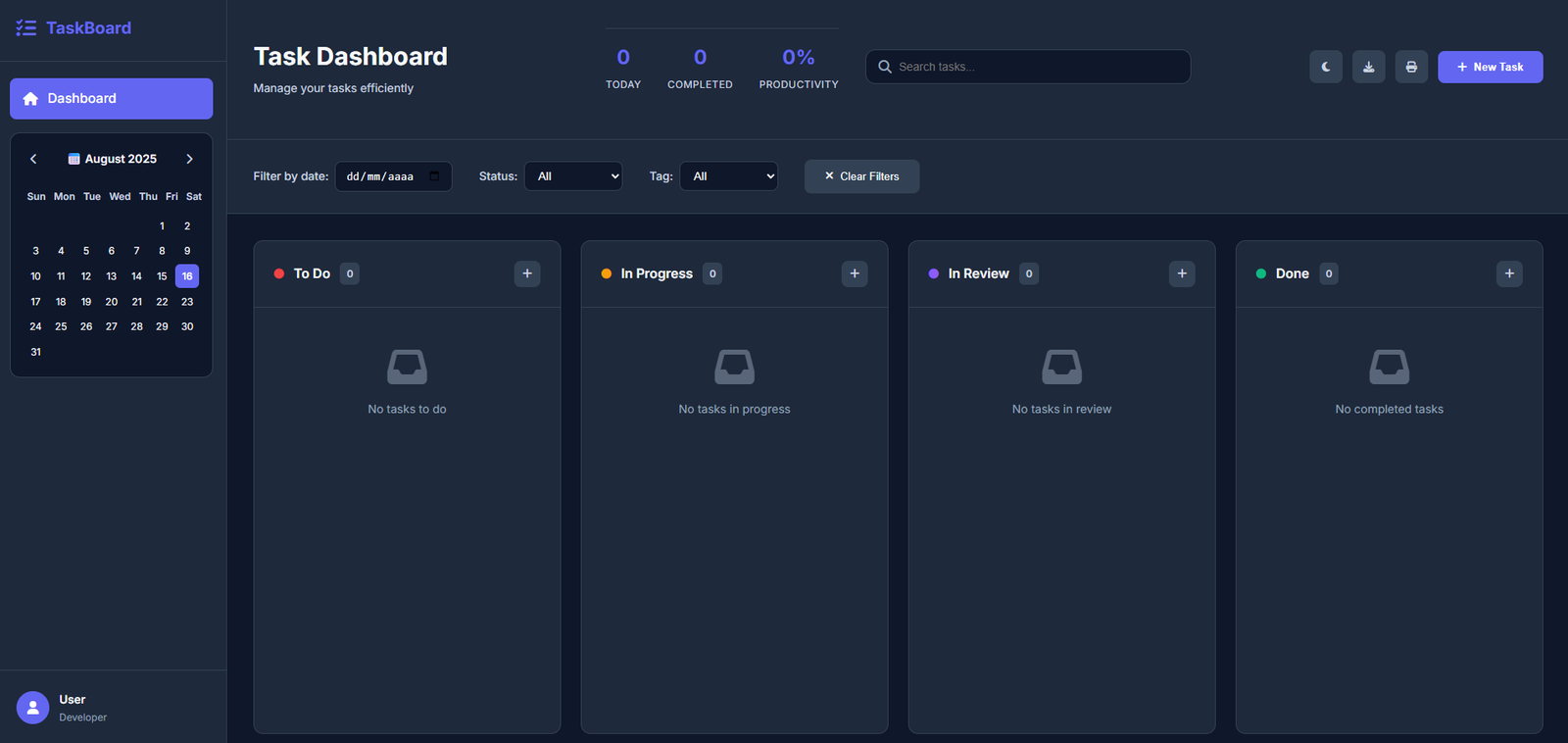Image resolution: width=1568 pixels, height=743 pixels.
Task: Create a task with New Task button
Action: pos(1490,67)
